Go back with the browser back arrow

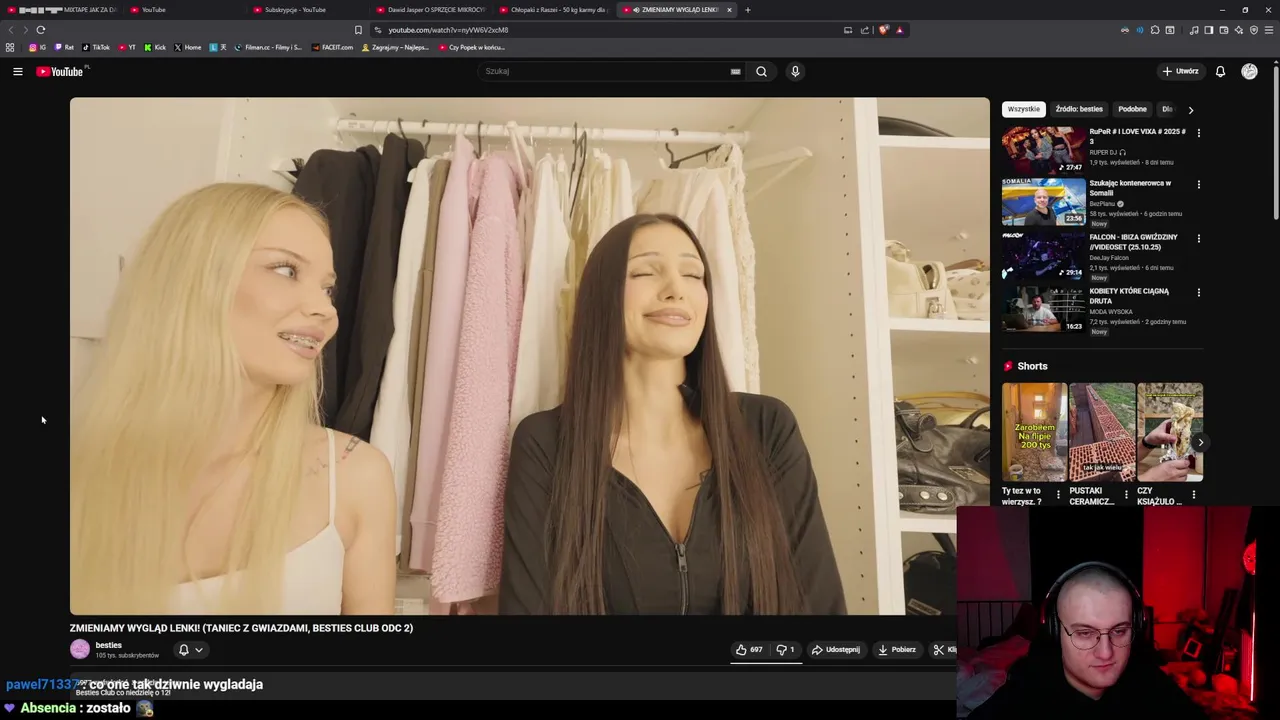click(x=11, y=30)
